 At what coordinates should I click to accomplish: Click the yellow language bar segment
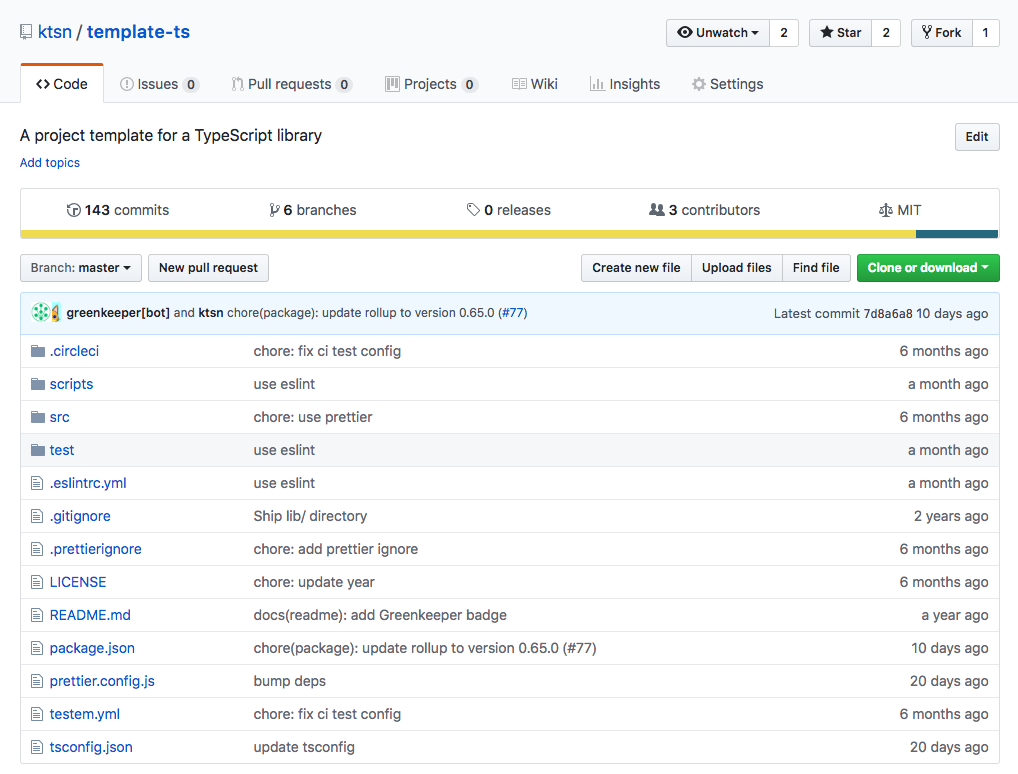(x=468, y=234)
